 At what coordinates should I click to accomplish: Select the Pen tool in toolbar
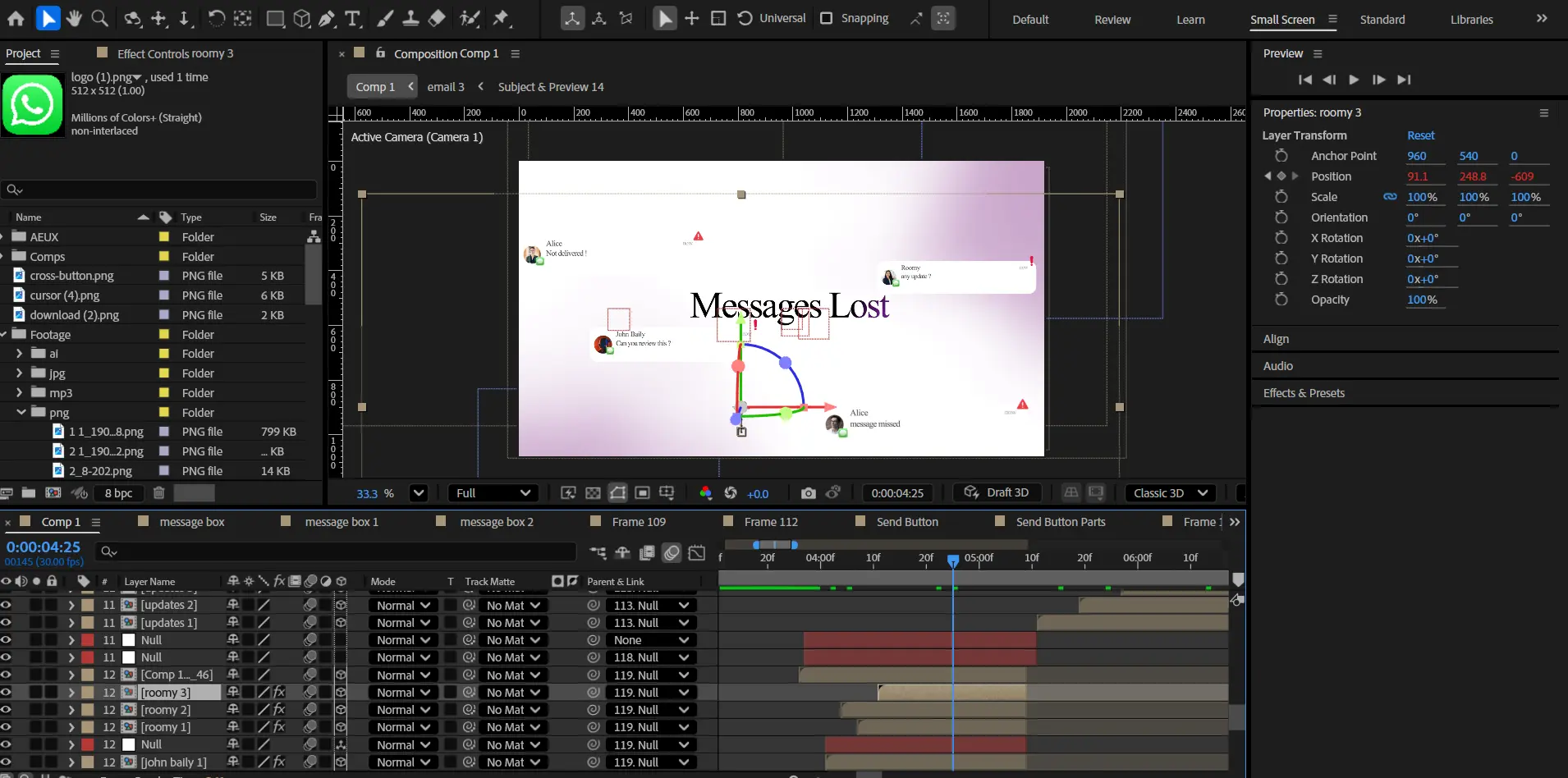tap(327, 18)
